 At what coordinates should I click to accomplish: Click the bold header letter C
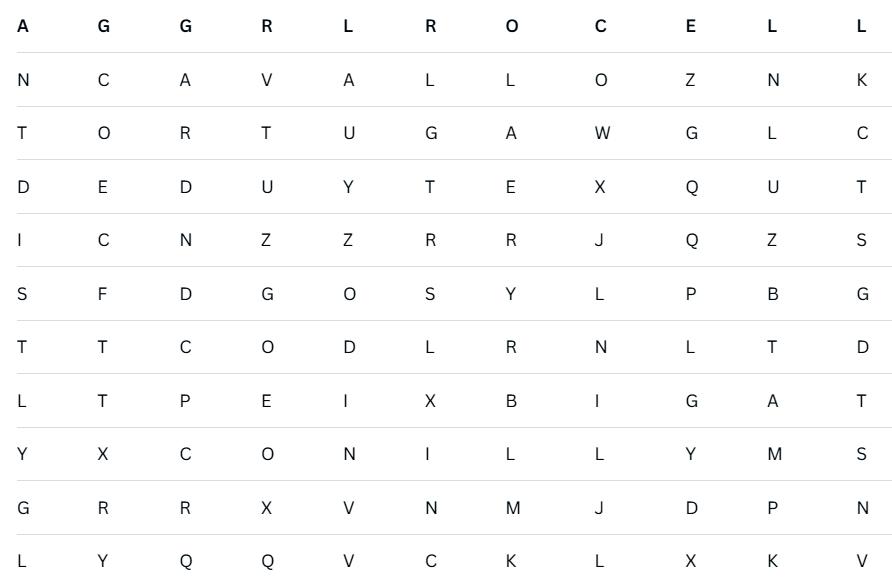coord(600,26)
